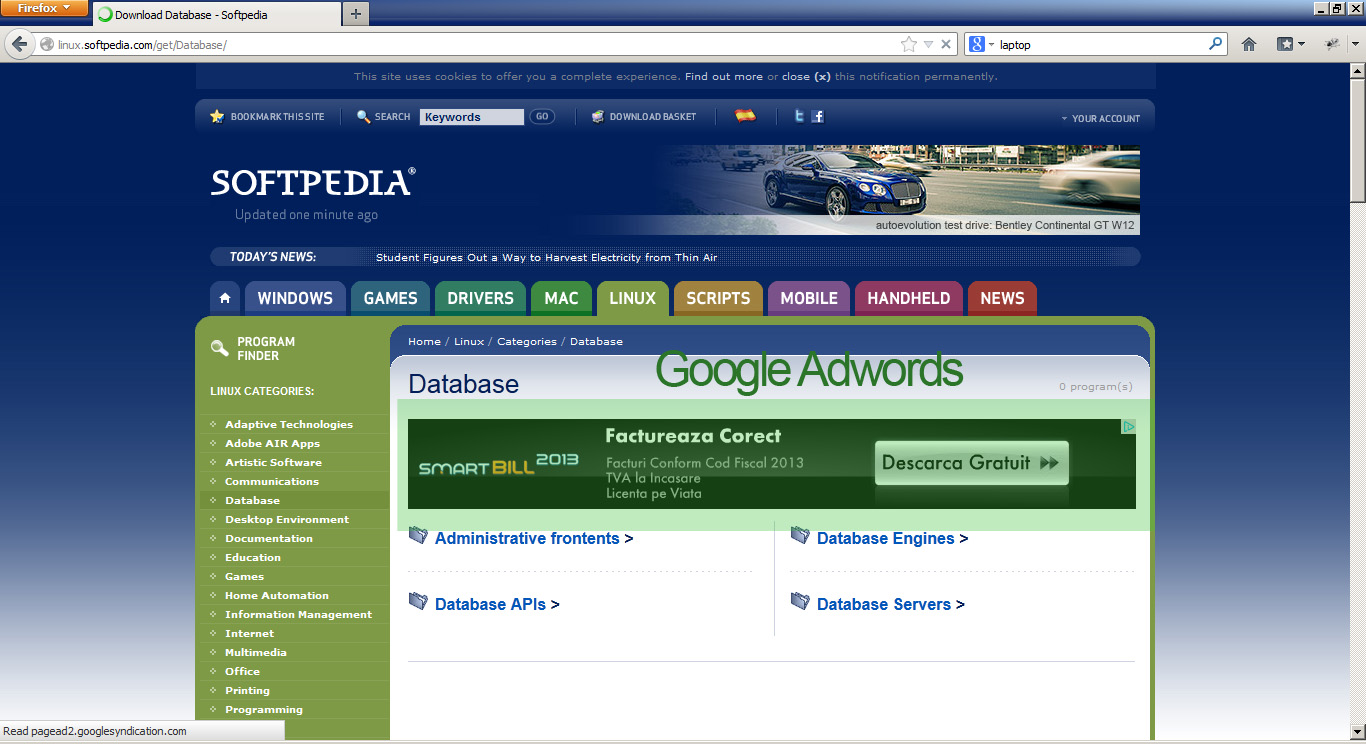Screen dimensions: 1366x744
Task: Open the bookmarks toolbar dropdown button
Action: (x=1290, y=44)
